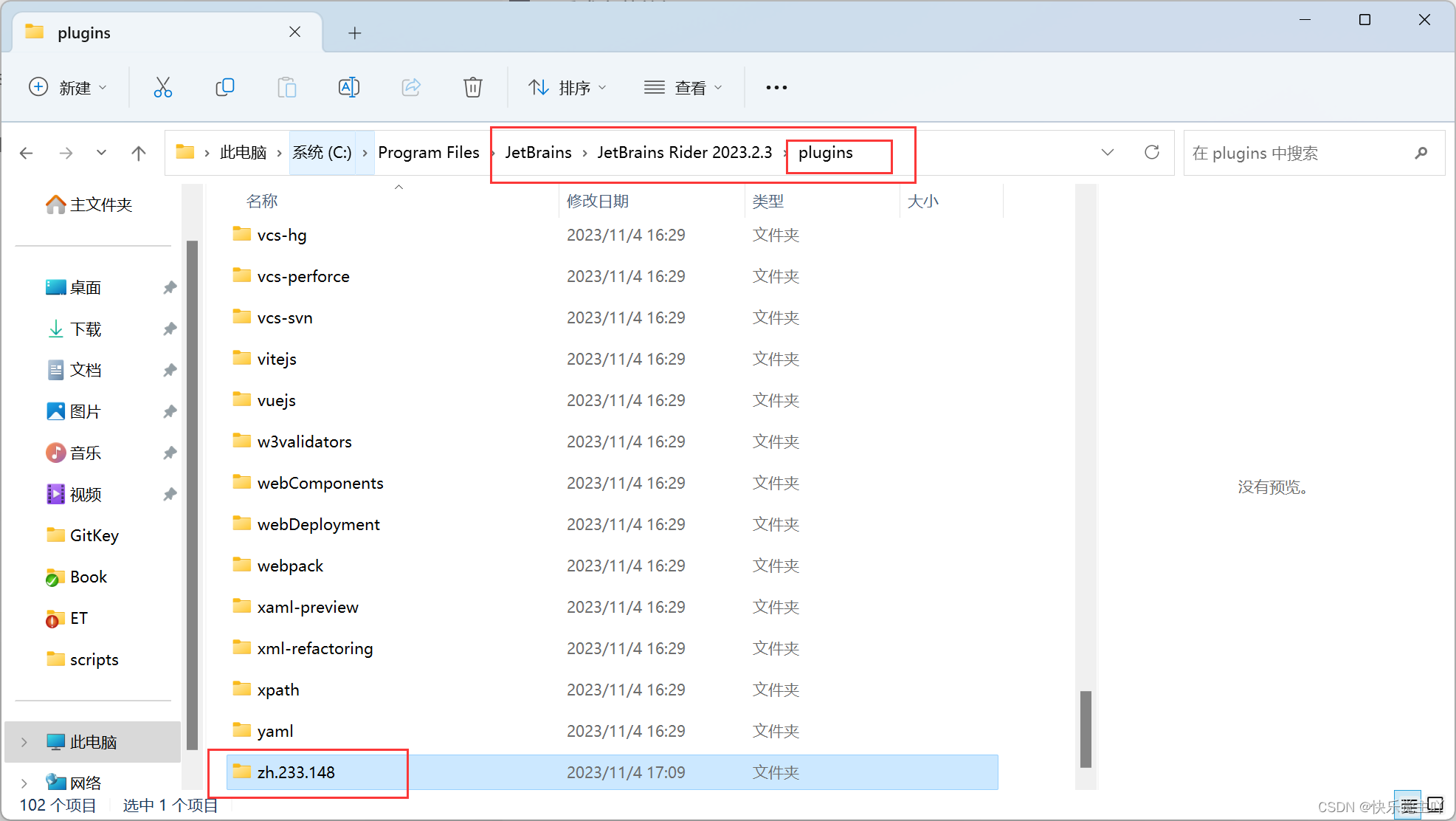1456x821 pixels.
Task: Click the Cut scissors icon
Action: [x=162, y=87]
